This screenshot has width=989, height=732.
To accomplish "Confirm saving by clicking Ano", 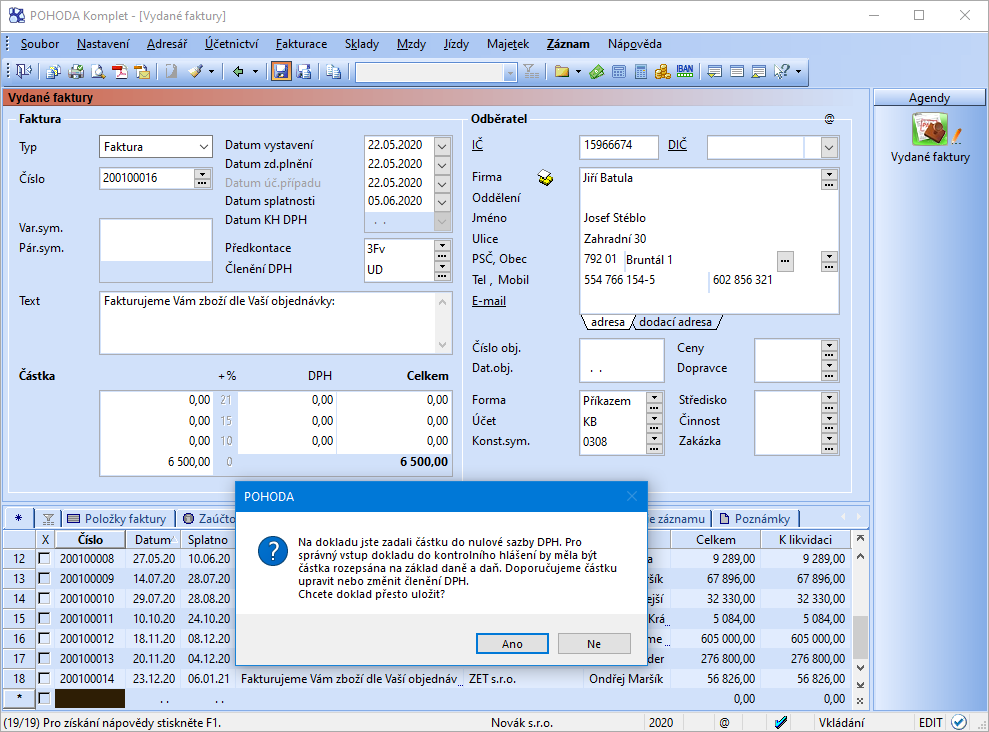I will pyautogui.click(x=512, y=644).
